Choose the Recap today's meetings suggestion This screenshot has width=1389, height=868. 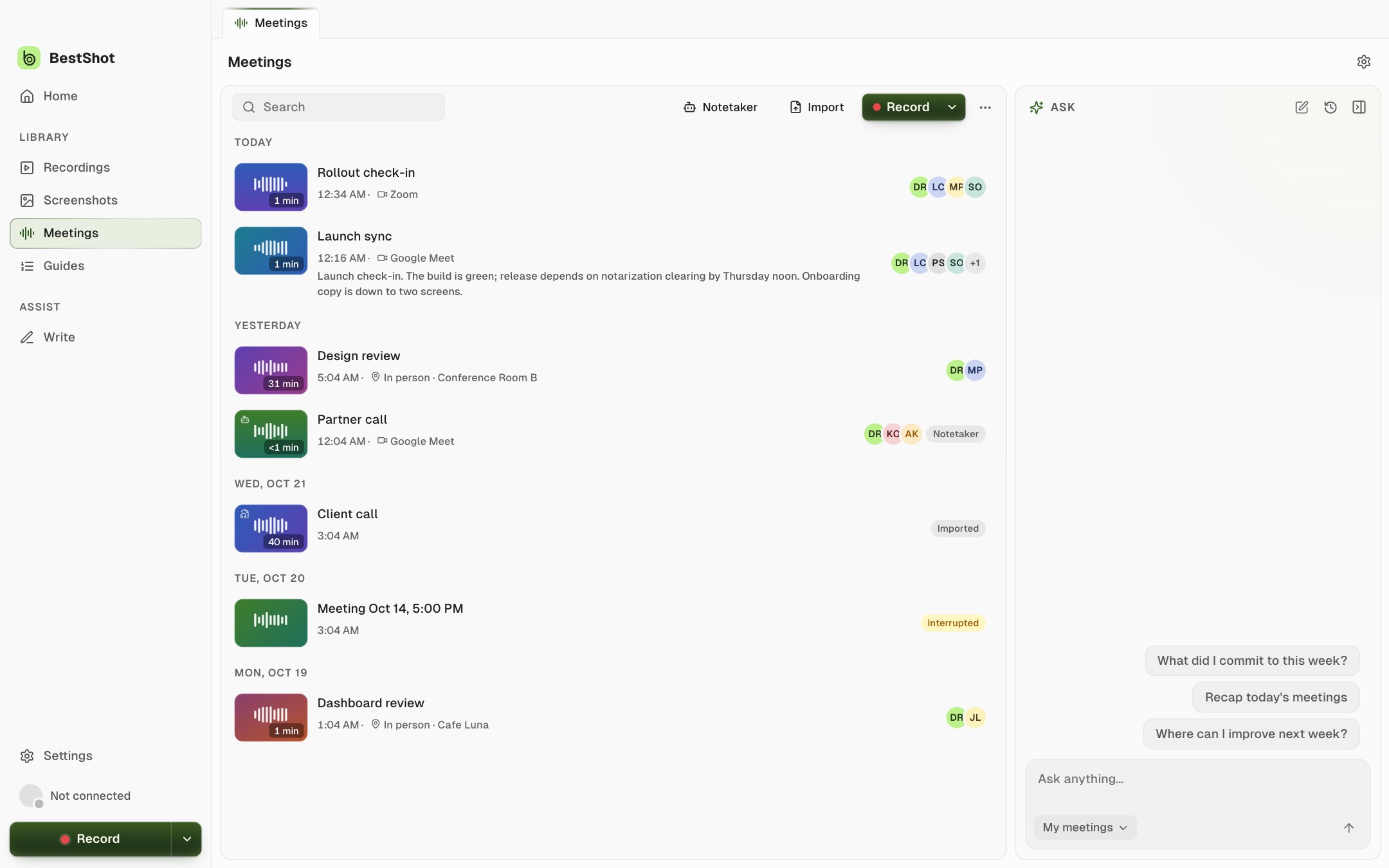[1276, 698]
